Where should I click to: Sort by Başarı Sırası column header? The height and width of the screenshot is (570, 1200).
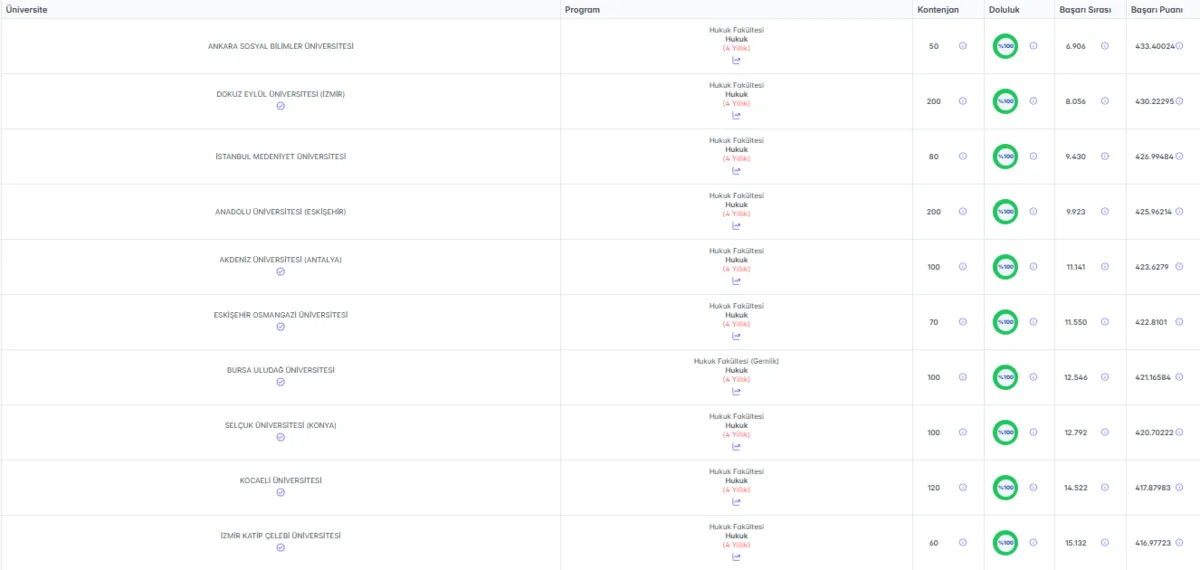(1085, 9)
